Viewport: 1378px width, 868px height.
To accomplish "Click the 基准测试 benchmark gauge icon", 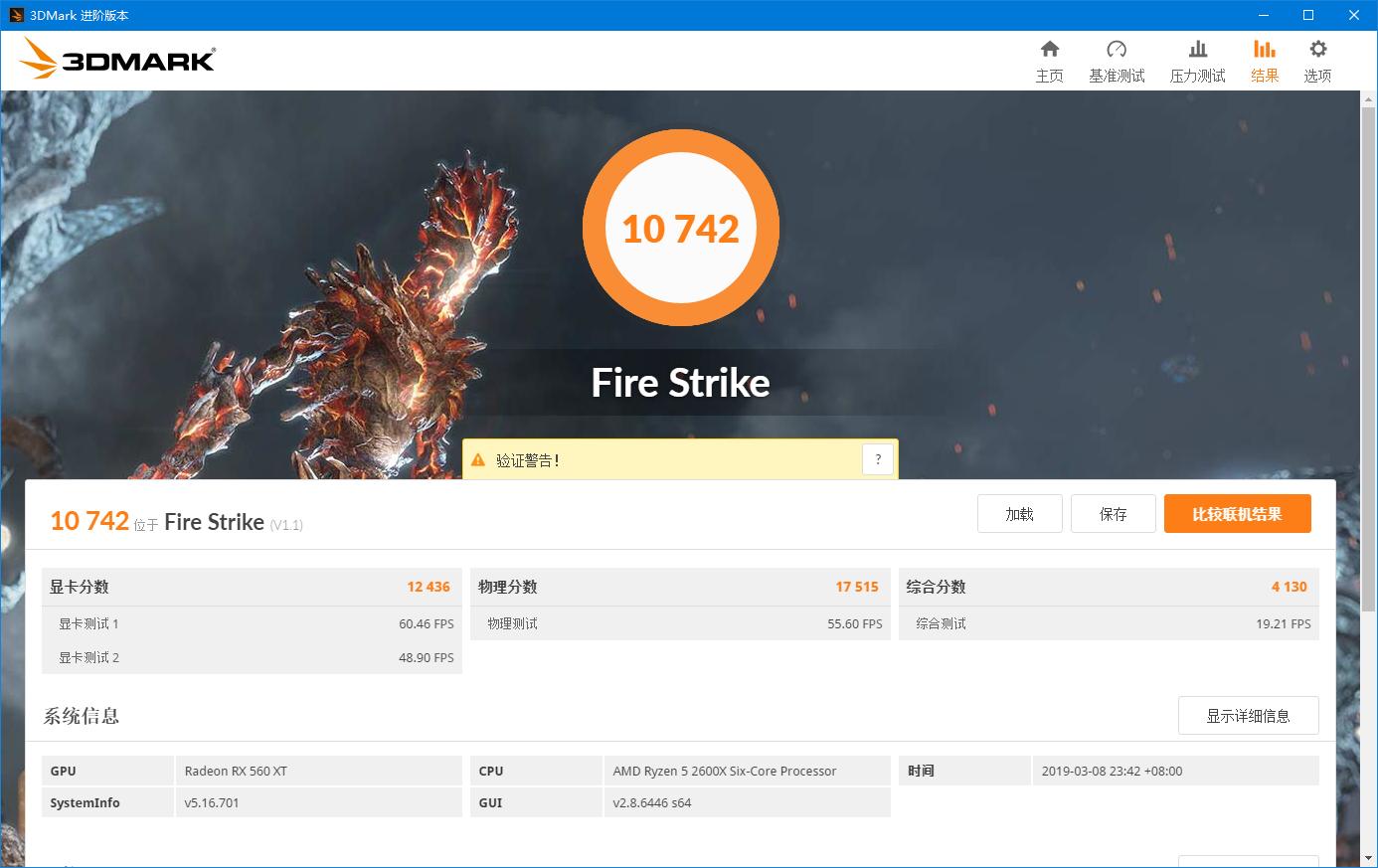I will point(1117,60).
